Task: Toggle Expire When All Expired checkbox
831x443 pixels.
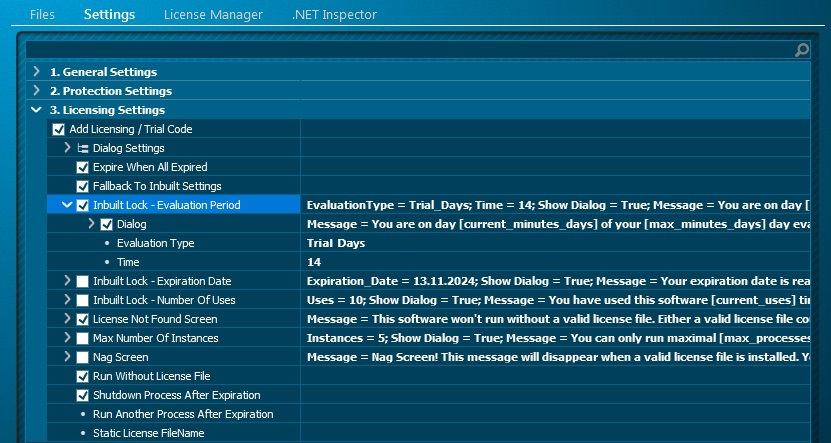Action: point(83,167)
